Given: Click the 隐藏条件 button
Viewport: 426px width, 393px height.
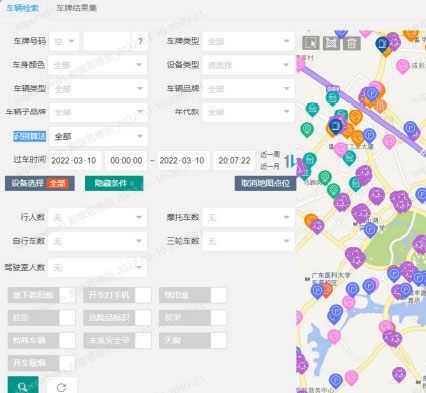Looking at the screenshot, I should pyautogui.click(x=114, y=183).
